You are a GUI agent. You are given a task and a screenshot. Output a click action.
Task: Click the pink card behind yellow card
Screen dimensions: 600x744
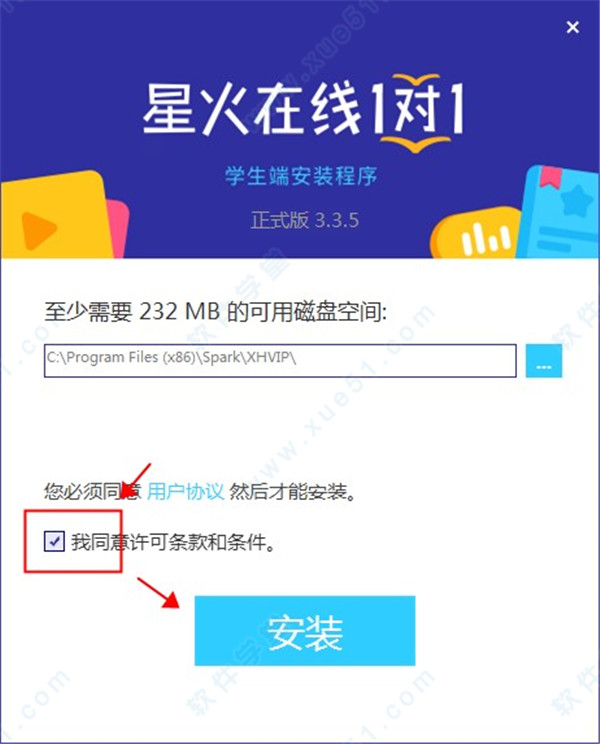[119, 229]
